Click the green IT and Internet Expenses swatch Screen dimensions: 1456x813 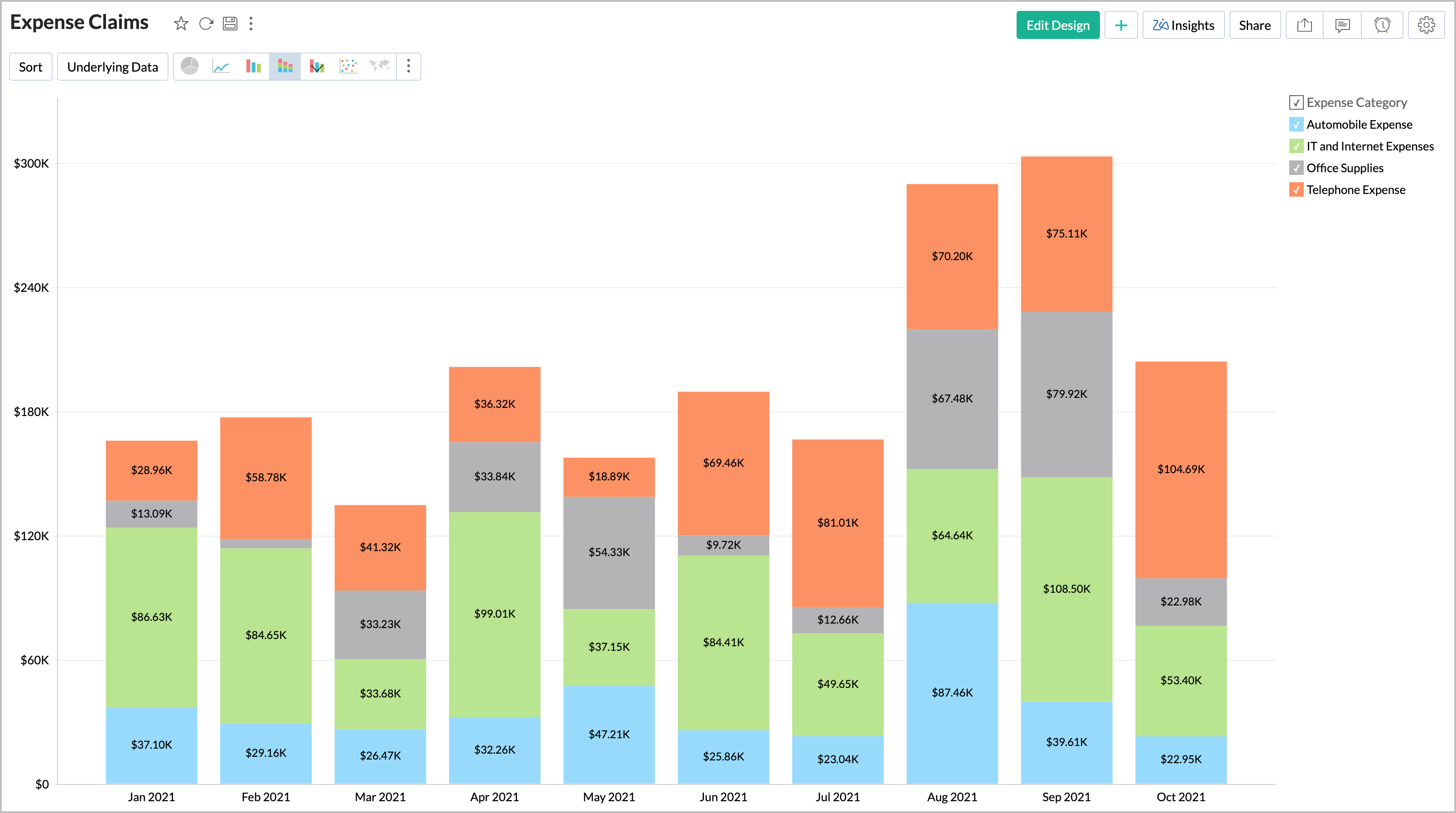click(1296, 146)
